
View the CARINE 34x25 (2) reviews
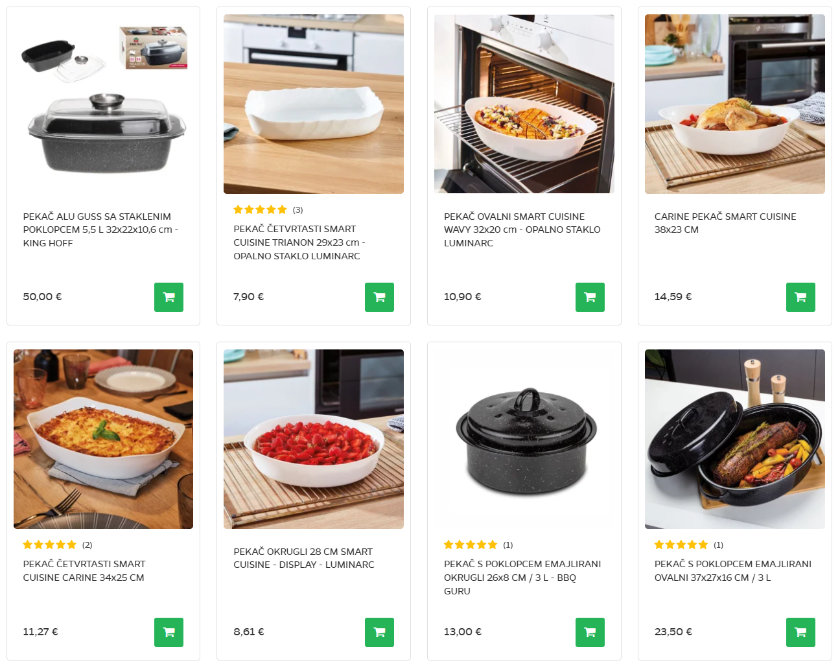(x=49, y=544)
